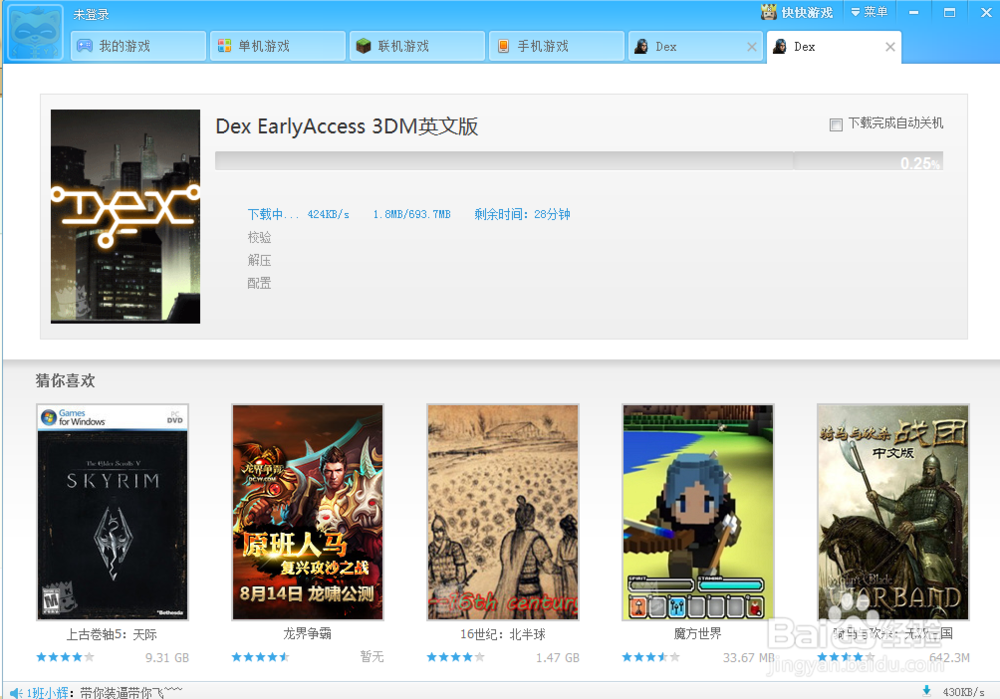Select the 手机游戏 tab
The width and height of the screenshot is (1000, 699).
[x=557, y=46]
